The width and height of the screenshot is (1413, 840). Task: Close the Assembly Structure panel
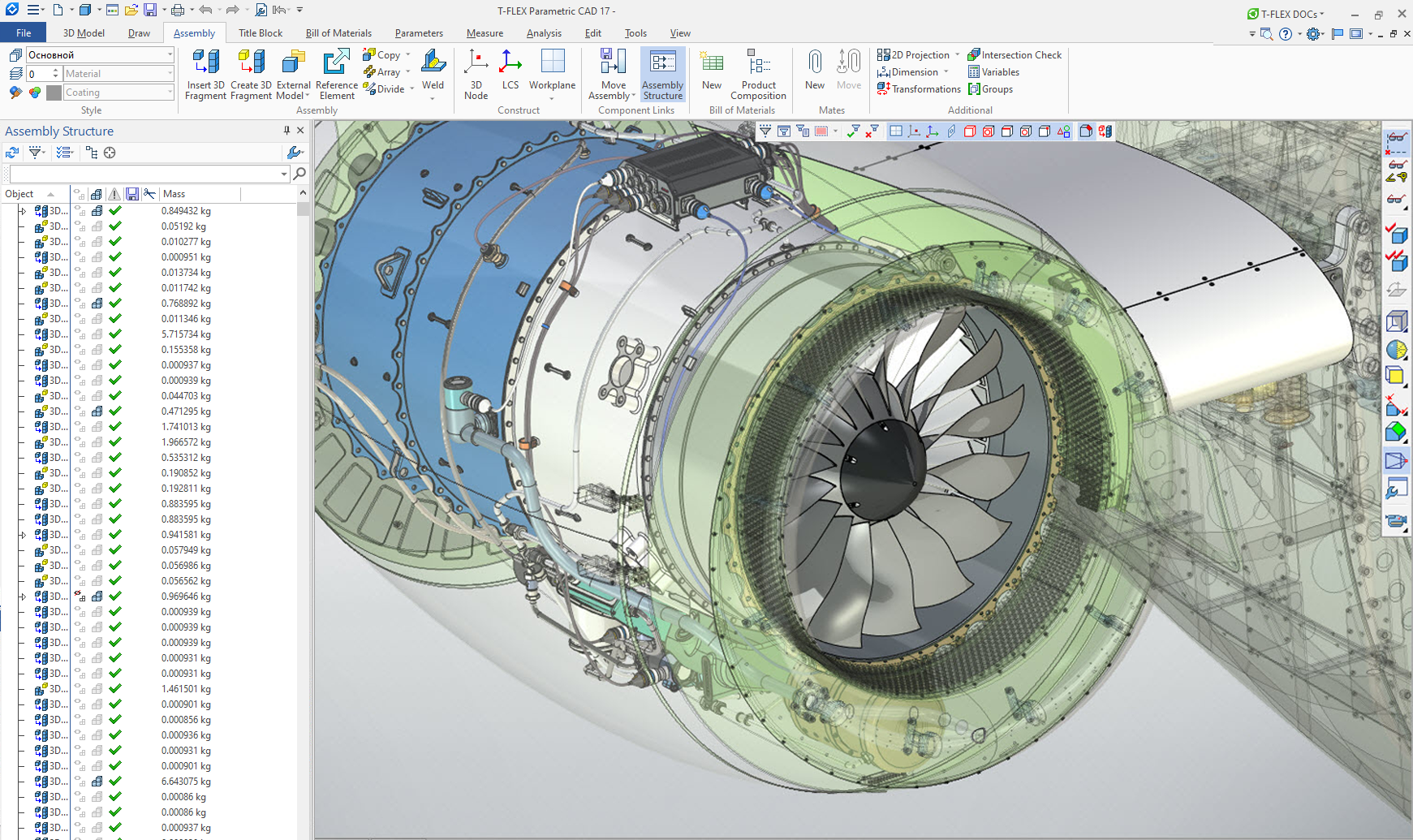pyautogui.click(x=300, y=131)
